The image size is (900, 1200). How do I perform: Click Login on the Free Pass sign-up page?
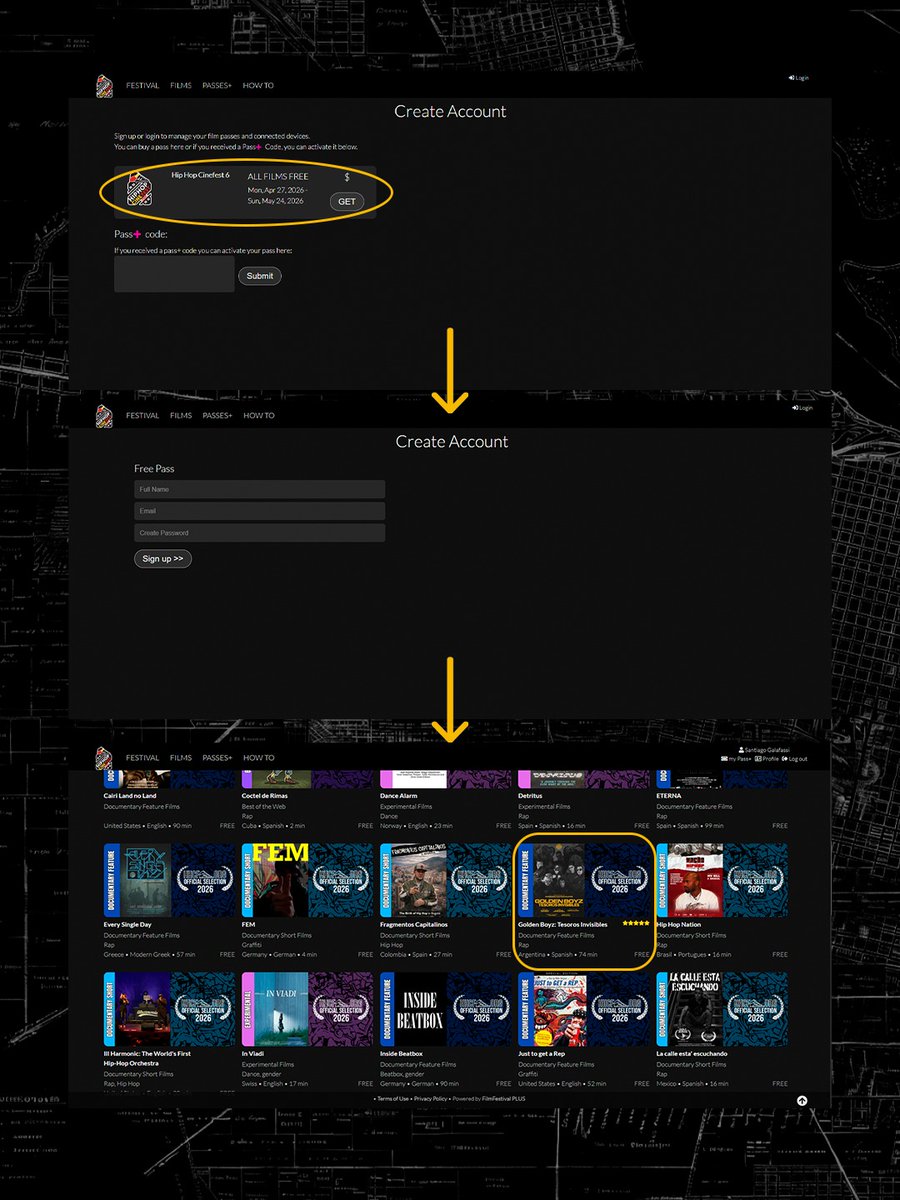click(x=802, y=408)
